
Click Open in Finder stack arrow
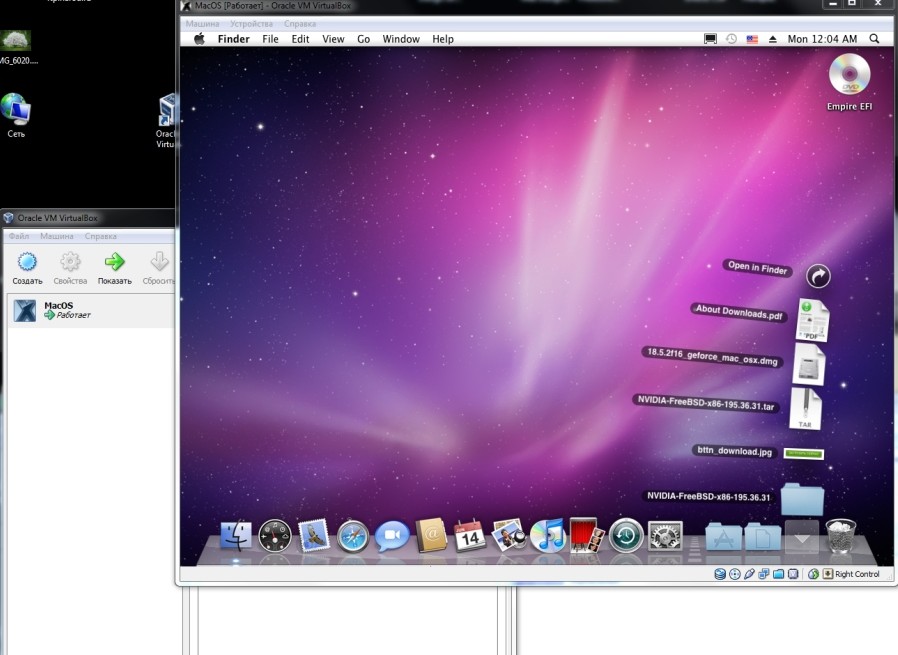coord(818,276)
